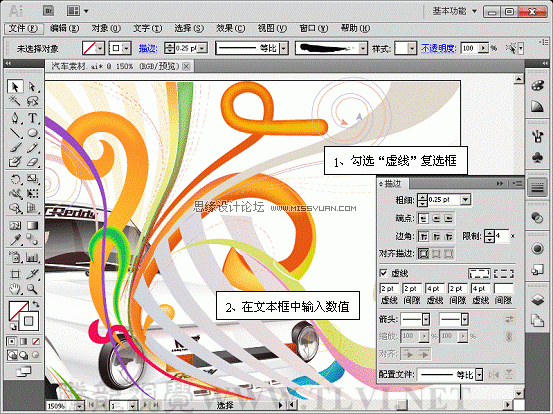Open the 对象(O) menu
Image resolution: width=553 pixels, height=414 pixels.
(106, 28)
